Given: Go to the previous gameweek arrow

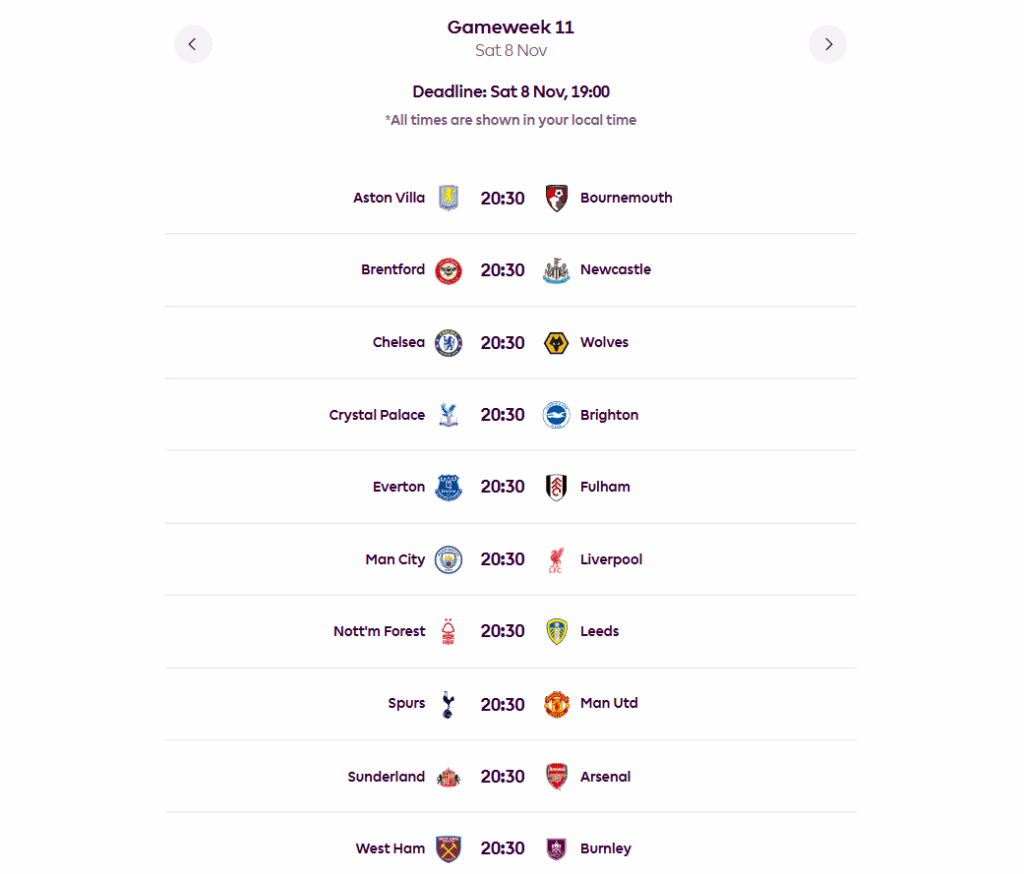Looking at the screenshot, I should tap(193, 44).
